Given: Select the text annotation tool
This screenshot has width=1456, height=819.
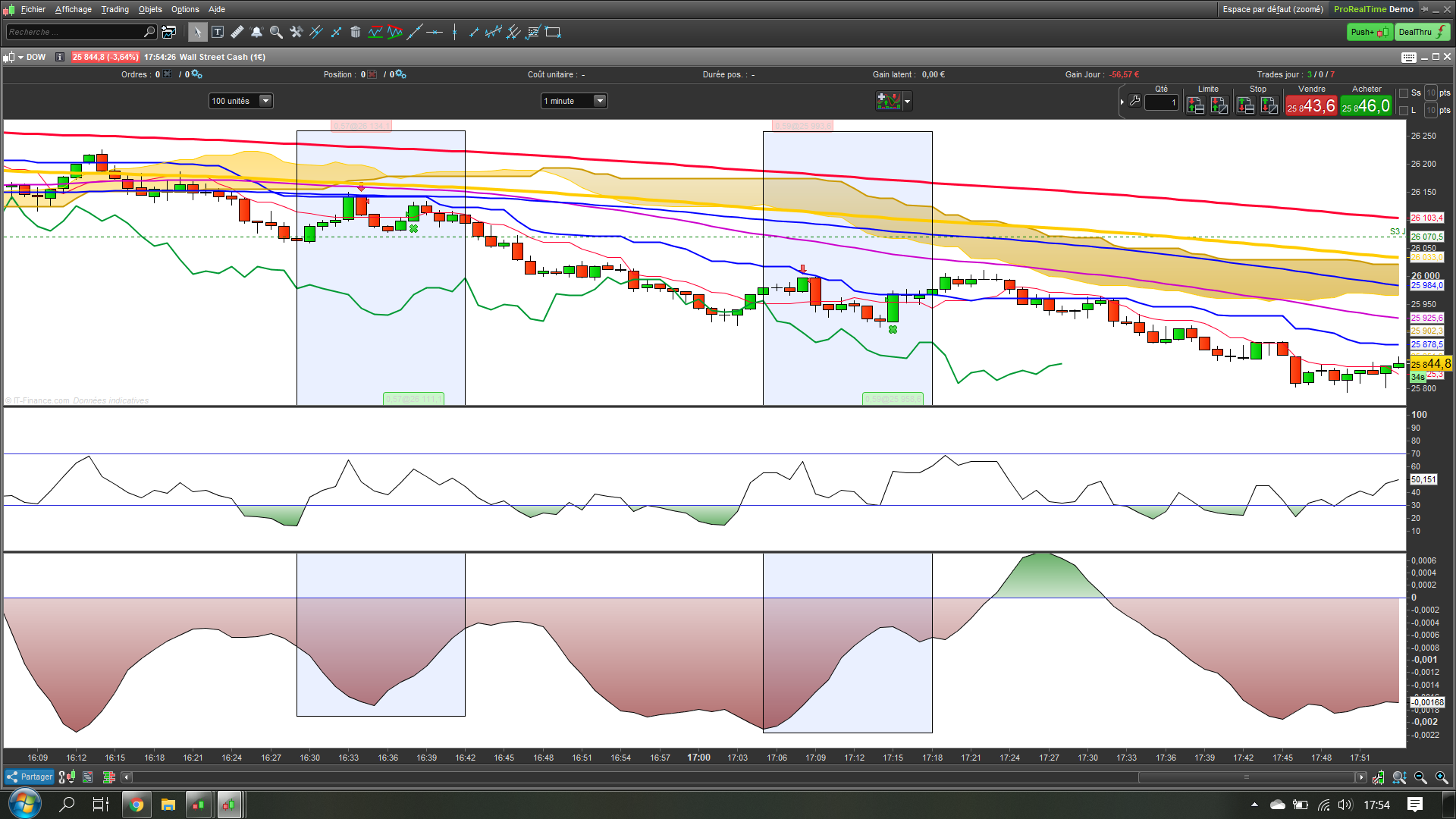Looking at the screenshot, I should (218, 32).
